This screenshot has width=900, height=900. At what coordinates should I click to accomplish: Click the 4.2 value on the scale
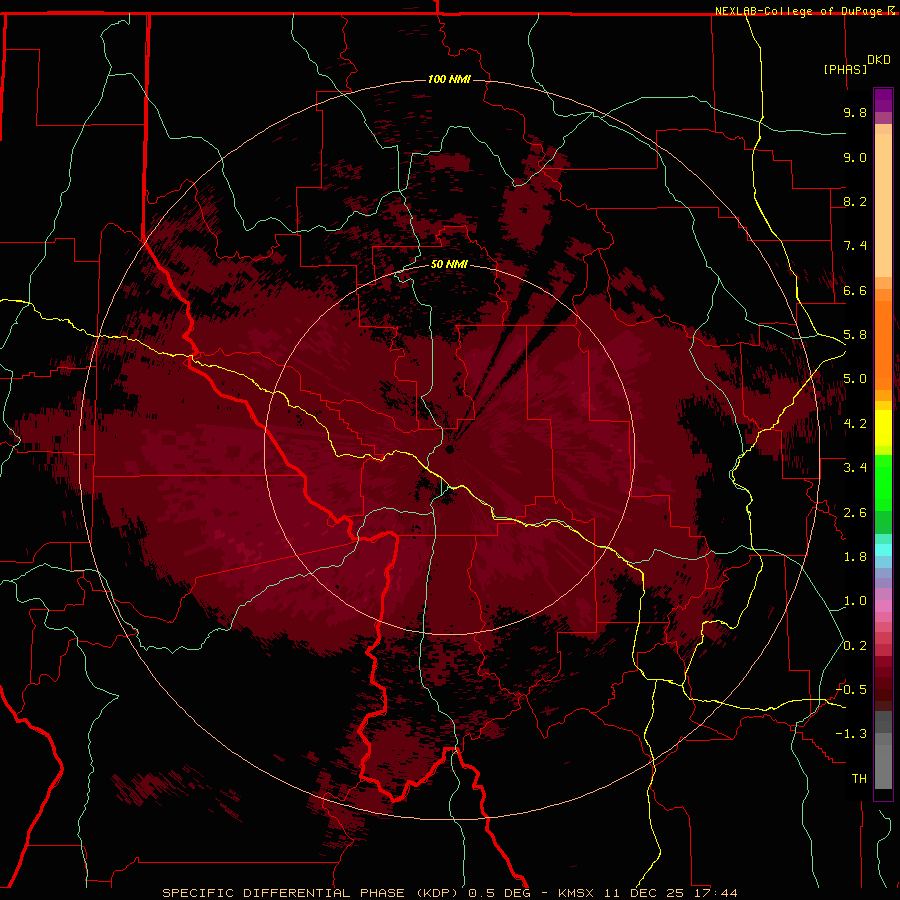(x=855, y=424)
